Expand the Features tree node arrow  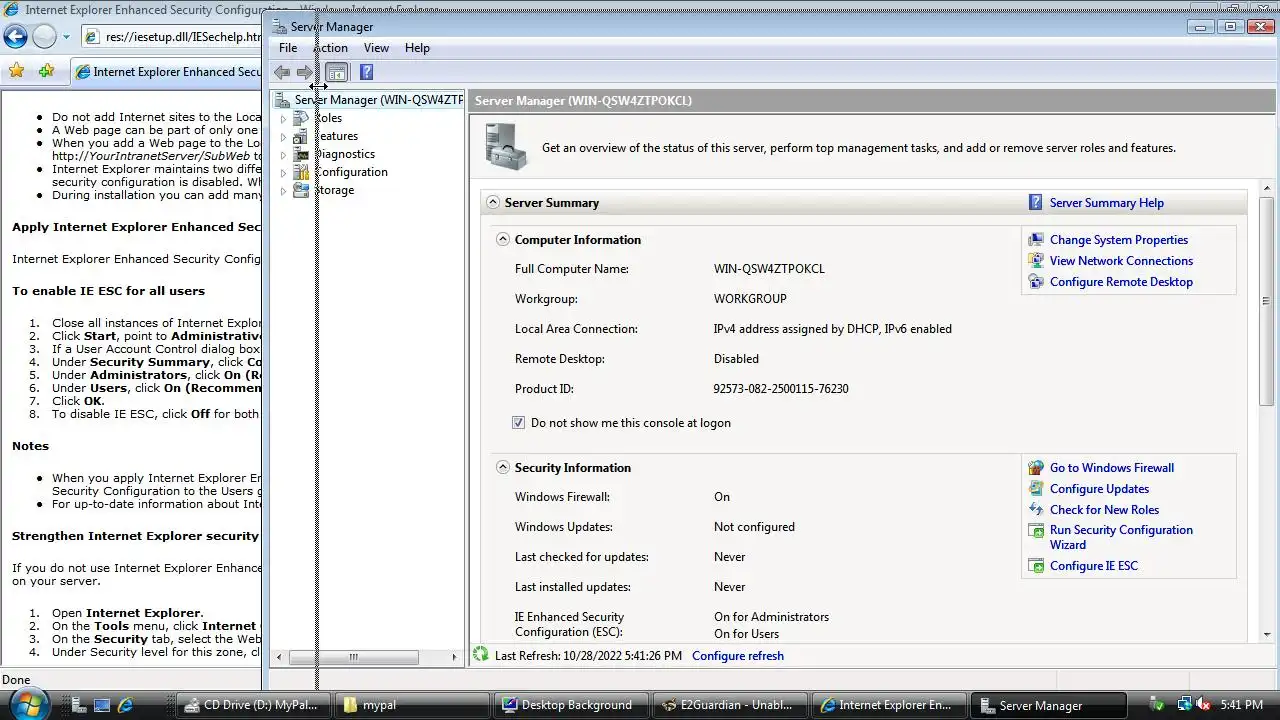click(x=283, y=137)
